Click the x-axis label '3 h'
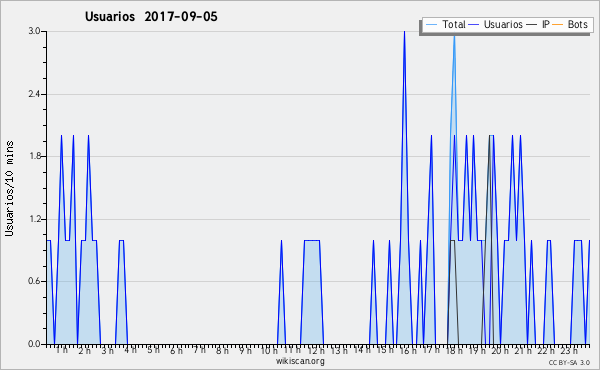This screenshot has height=370, width=600. click(108, 350)
